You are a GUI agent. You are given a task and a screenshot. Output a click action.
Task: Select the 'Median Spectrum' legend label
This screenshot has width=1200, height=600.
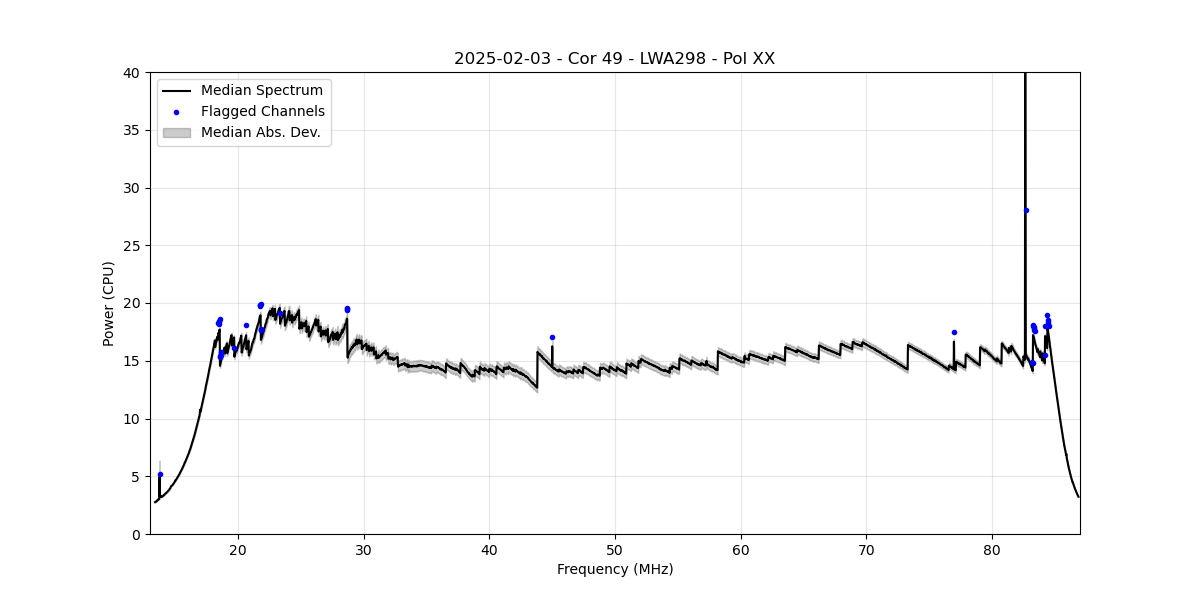[262, 91]
